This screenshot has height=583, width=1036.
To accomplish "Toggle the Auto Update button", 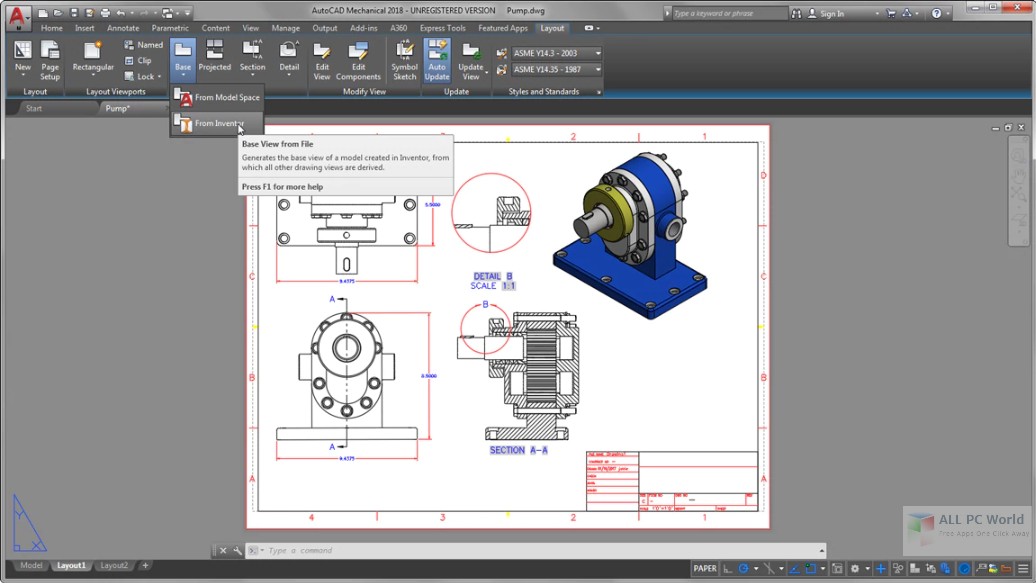I will [437, 59].
